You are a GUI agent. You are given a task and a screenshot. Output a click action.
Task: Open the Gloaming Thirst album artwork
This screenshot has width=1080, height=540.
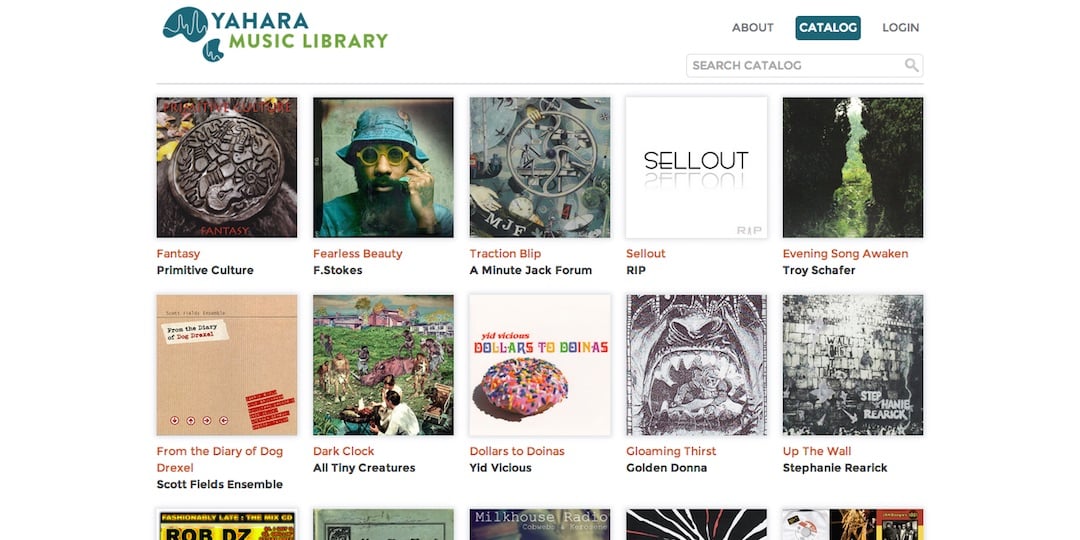pyautogui.click(x=696, y=365)
